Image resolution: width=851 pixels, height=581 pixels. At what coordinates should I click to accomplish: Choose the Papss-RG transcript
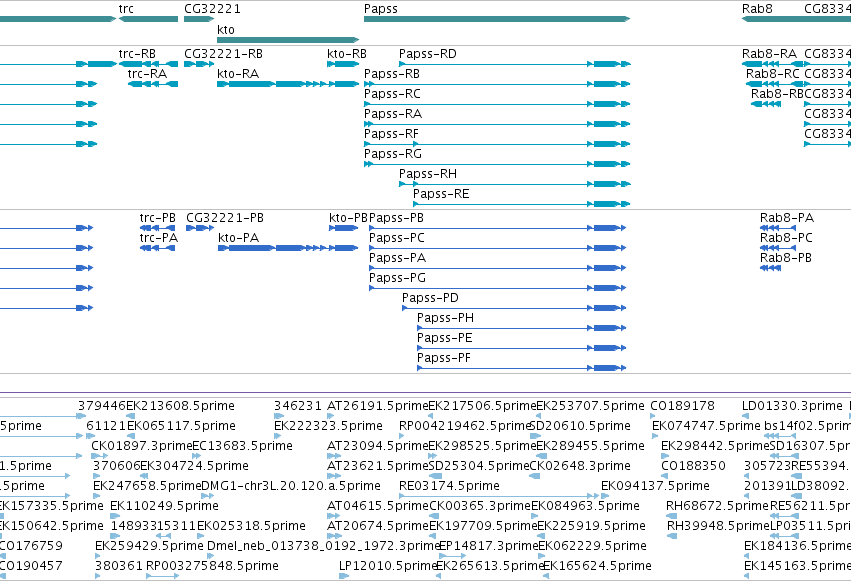coord(497,164)
